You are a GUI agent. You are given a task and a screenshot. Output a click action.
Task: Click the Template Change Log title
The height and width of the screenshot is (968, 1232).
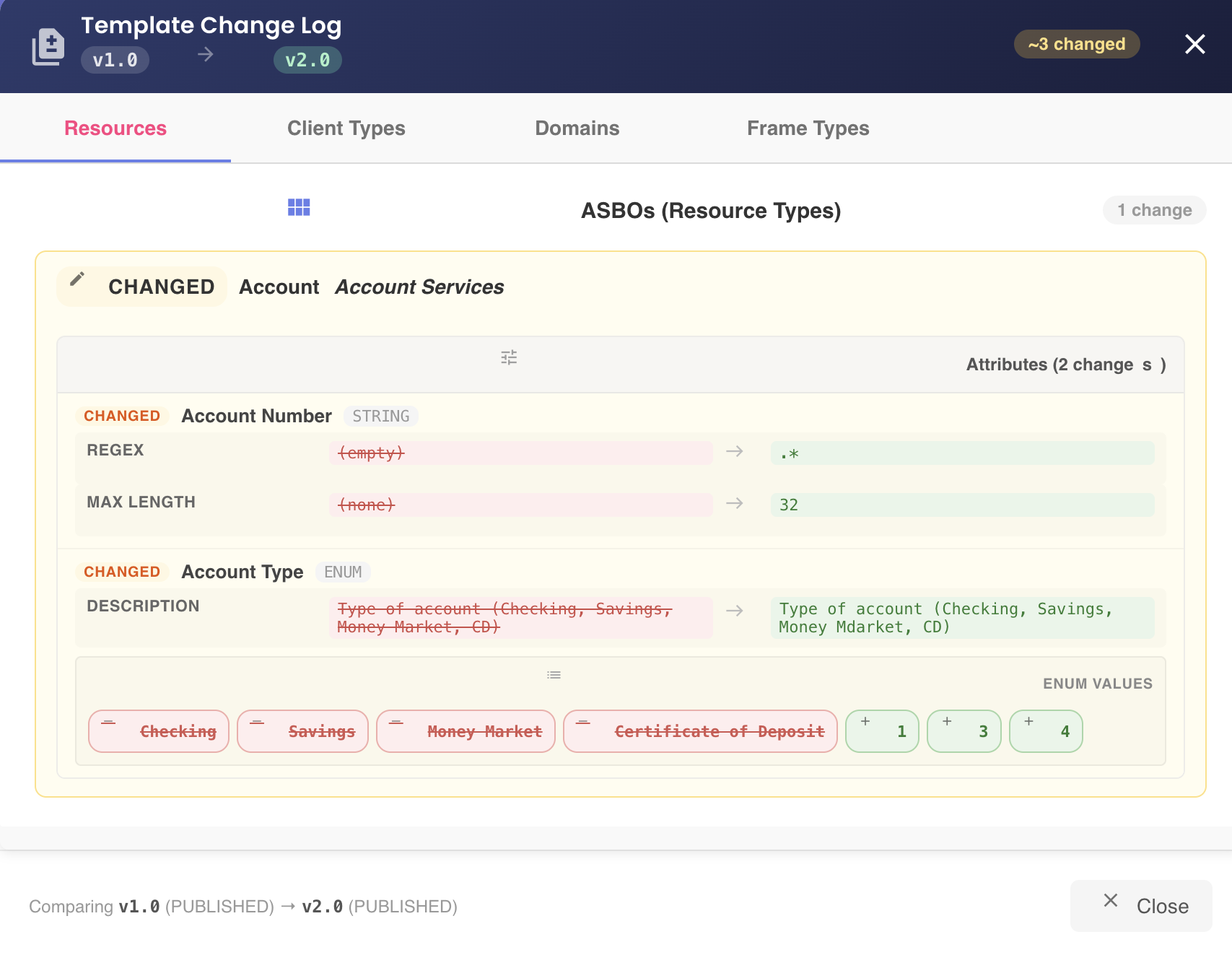[211, 25]
